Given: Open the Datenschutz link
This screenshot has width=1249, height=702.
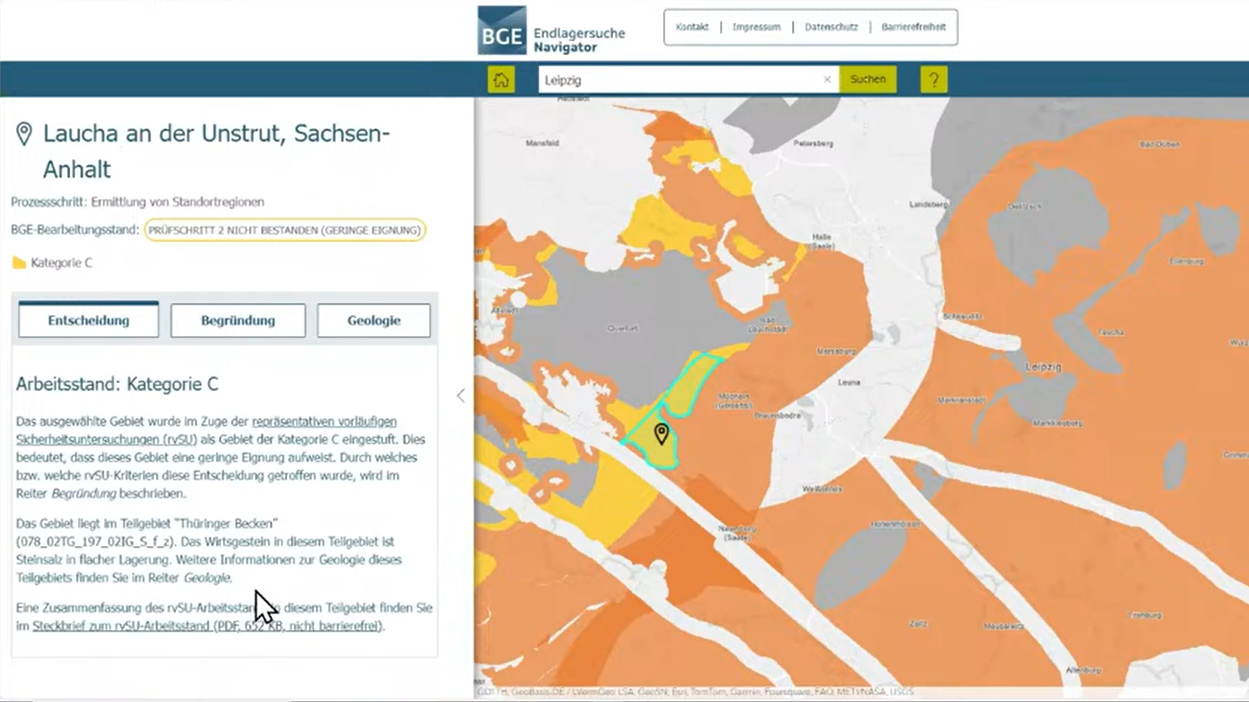Looking at the screenshot, I should [831, 27].
